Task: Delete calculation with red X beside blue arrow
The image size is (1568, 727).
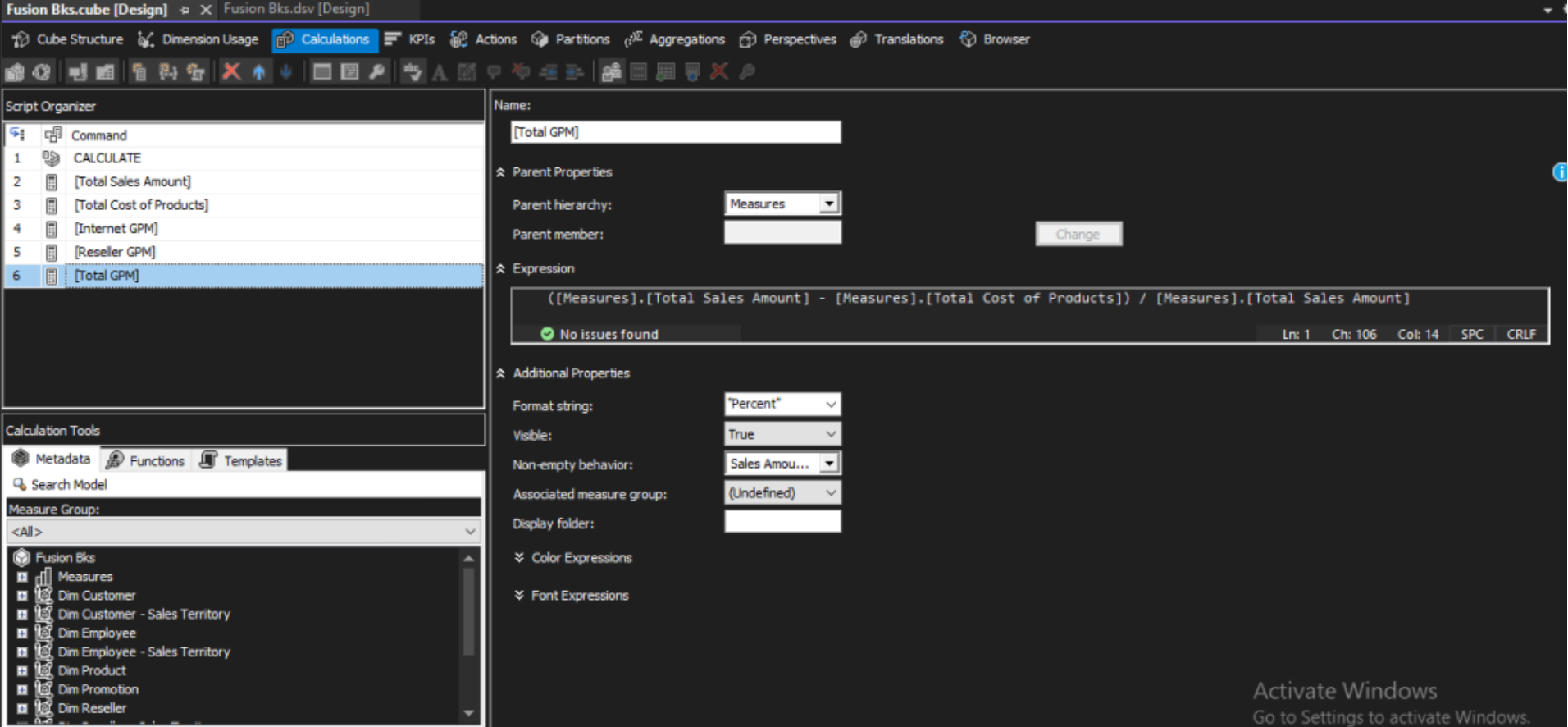Action: [x=232, y=72]
